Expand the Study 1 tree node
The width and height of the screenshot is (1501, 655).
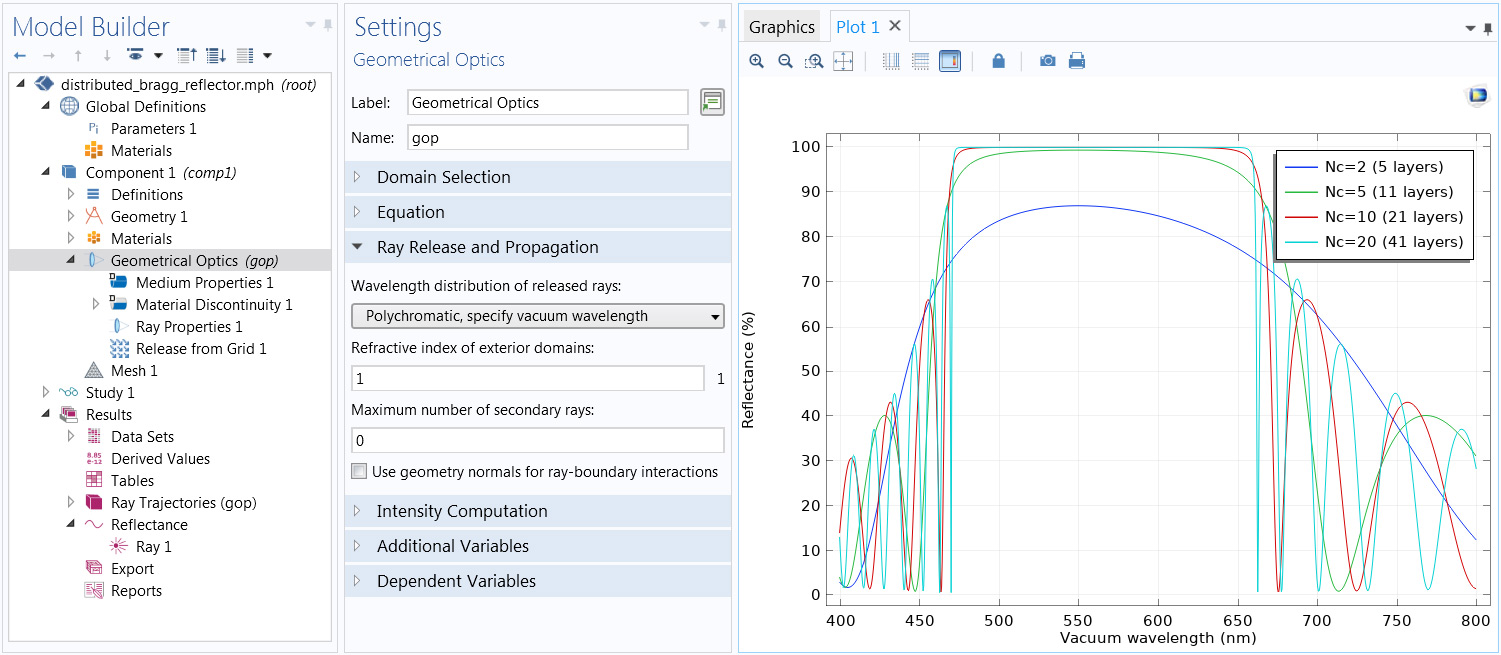tap(45, 393)
